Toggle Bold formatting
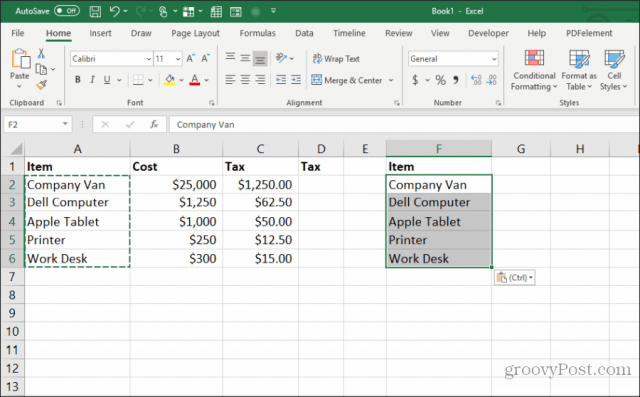The height and width of the screenshot is (397, 640). (78, 80)
